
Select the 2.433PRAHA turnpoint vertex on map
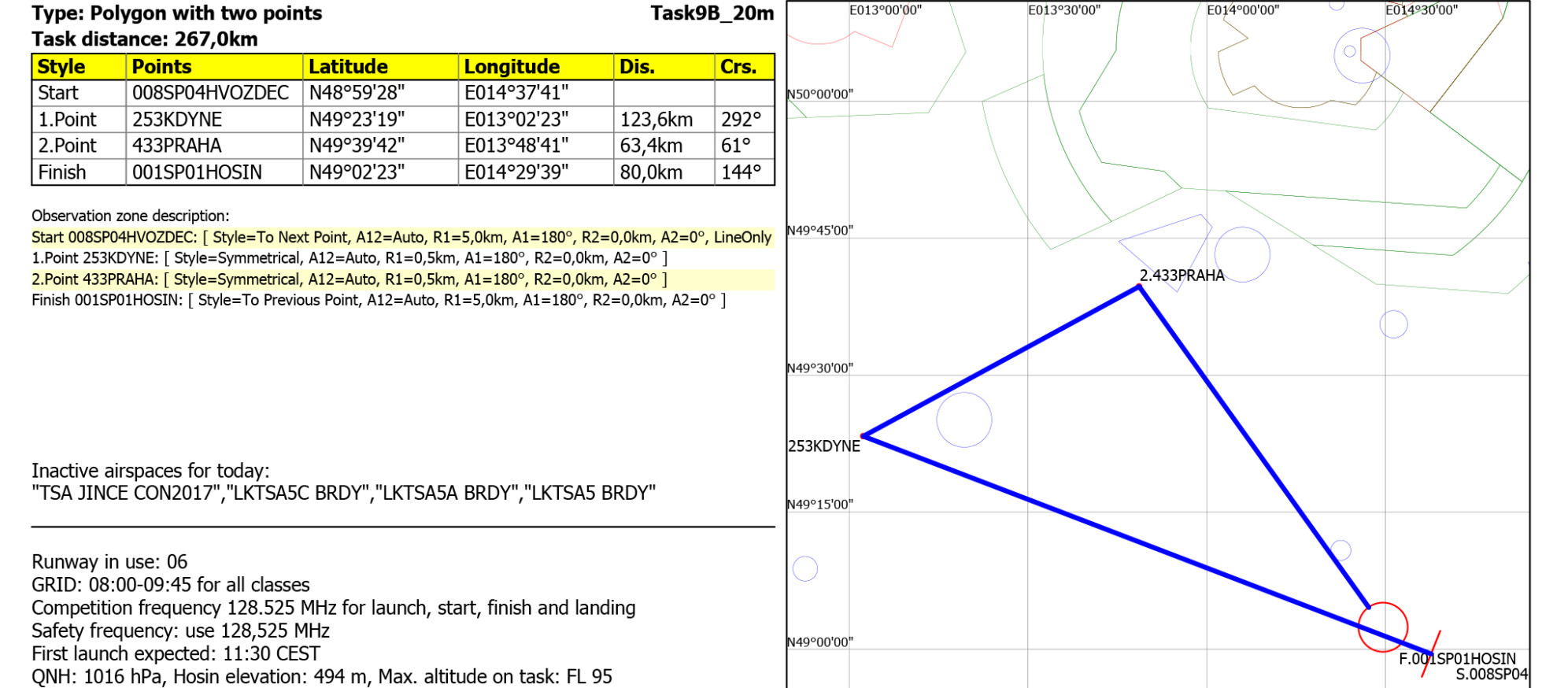pyautogui.click(x=1139, y=287)
